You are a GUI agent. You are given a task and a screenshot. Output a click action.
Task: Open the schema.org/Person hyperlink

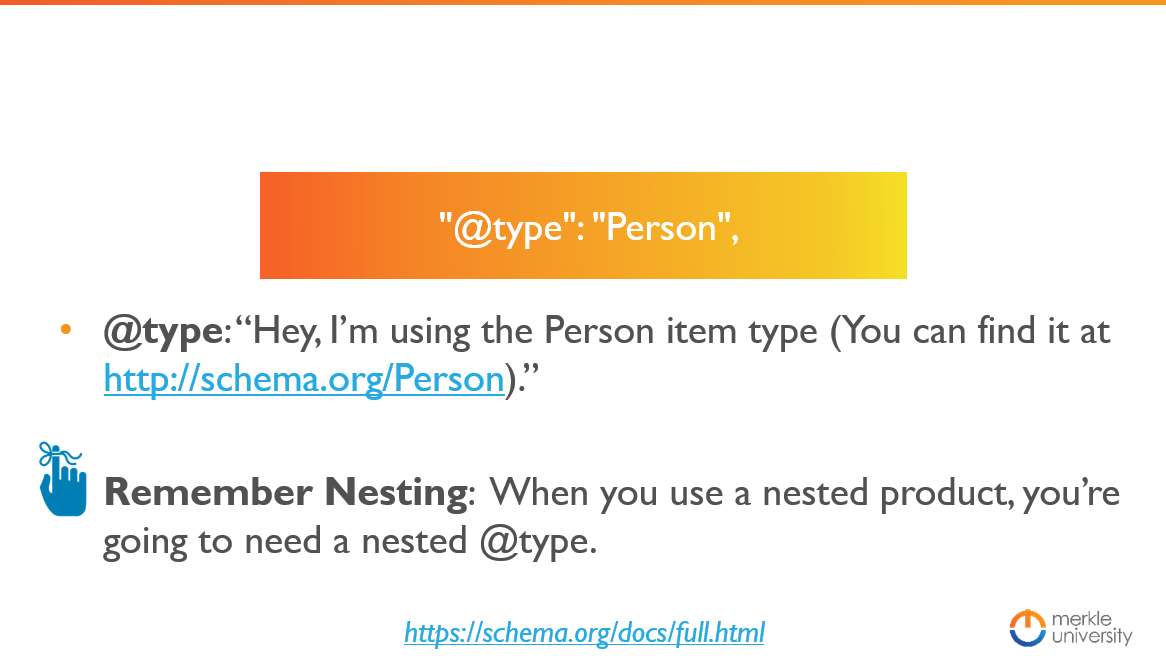(304, 379)
